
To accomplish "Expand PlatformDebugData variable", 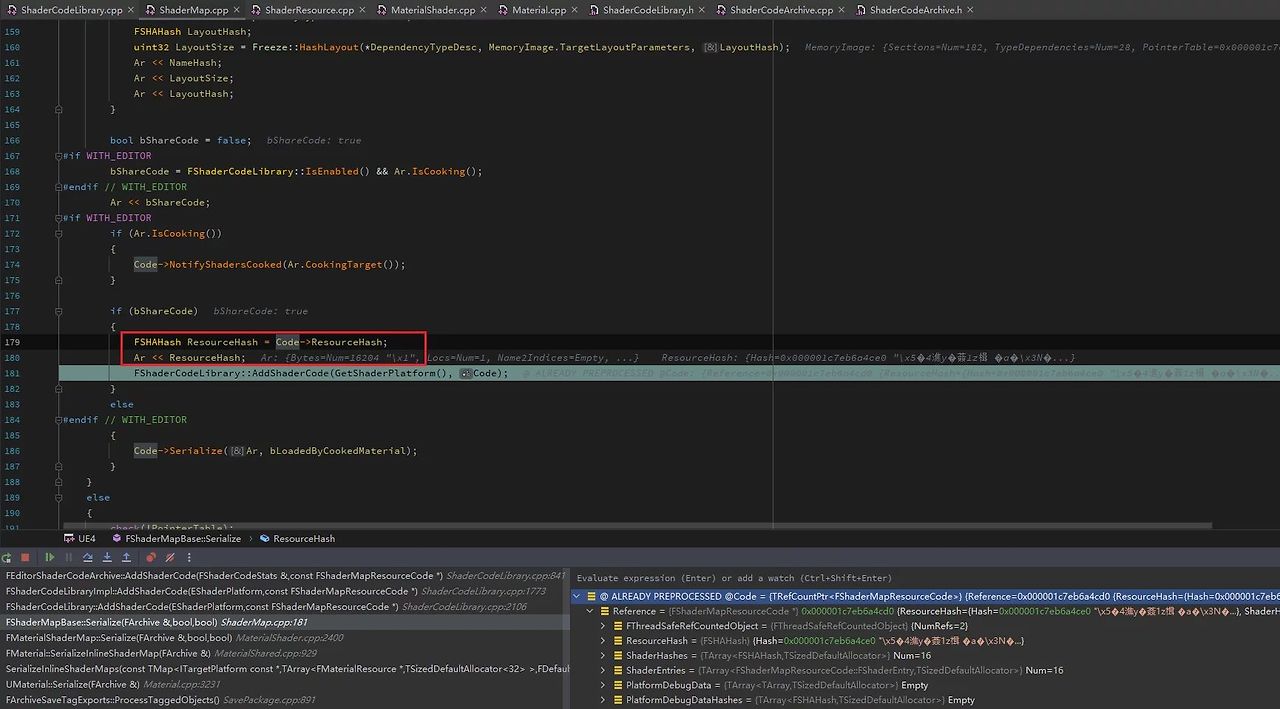I will pos(603,685).
